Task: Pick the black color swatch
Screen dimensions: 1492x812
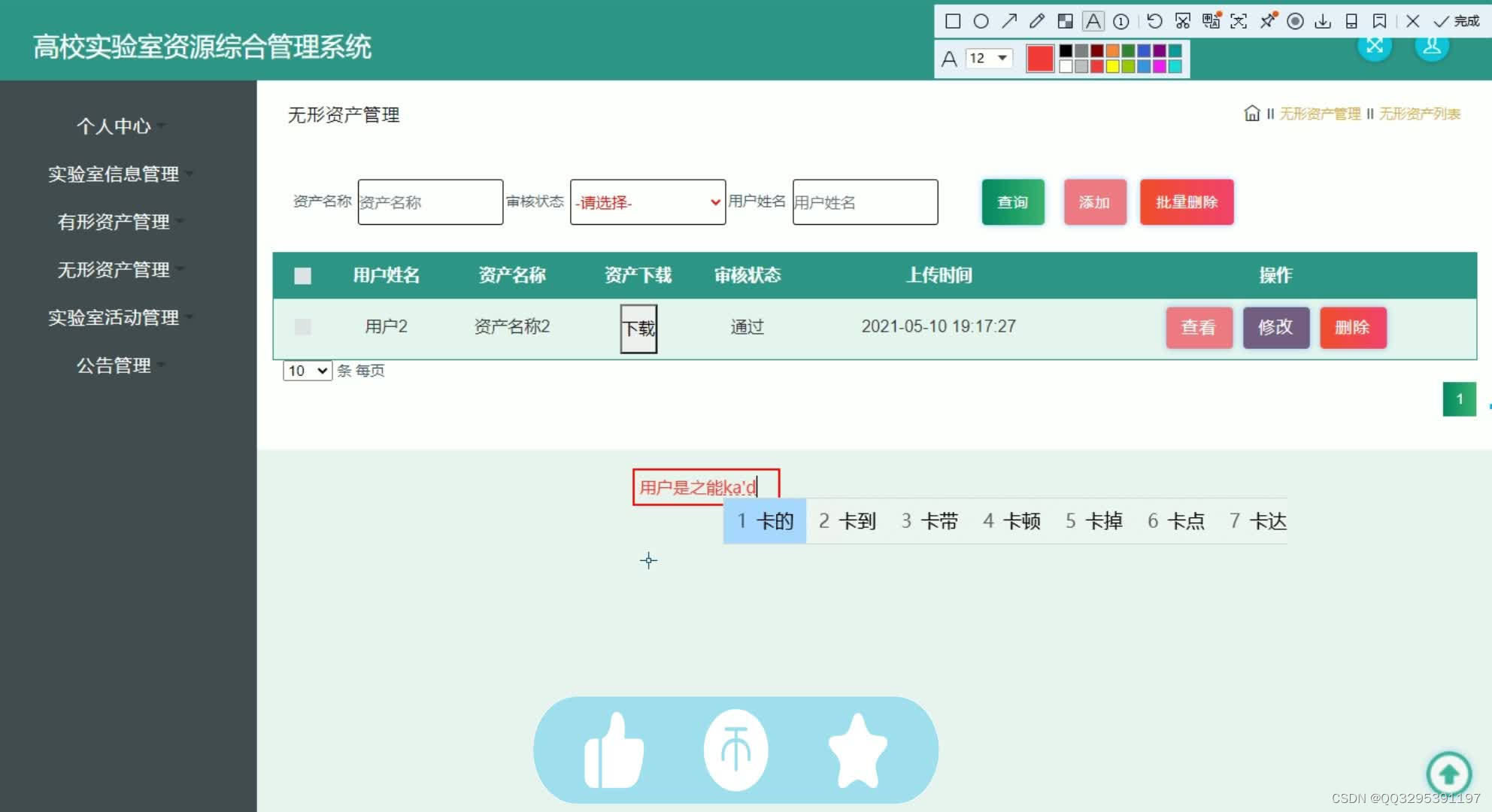Action: (x=1066, y=51)
